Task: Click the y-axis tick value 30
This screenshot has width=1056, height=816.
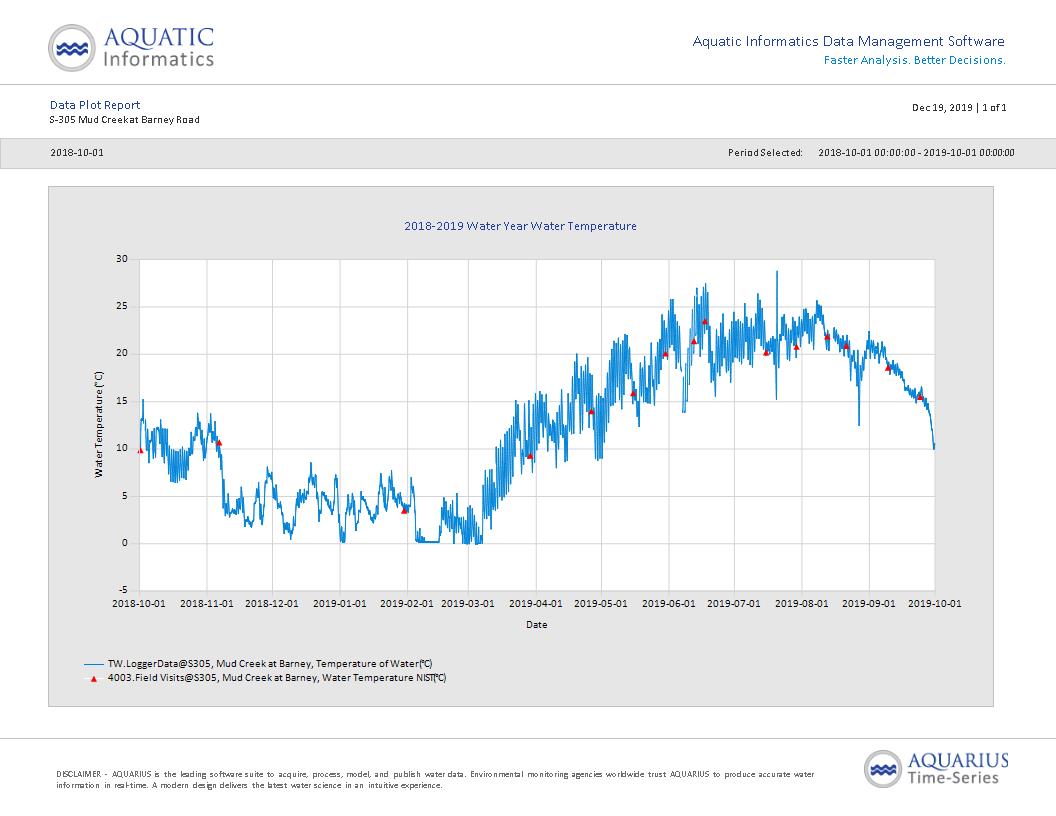Action: point(122,259)
